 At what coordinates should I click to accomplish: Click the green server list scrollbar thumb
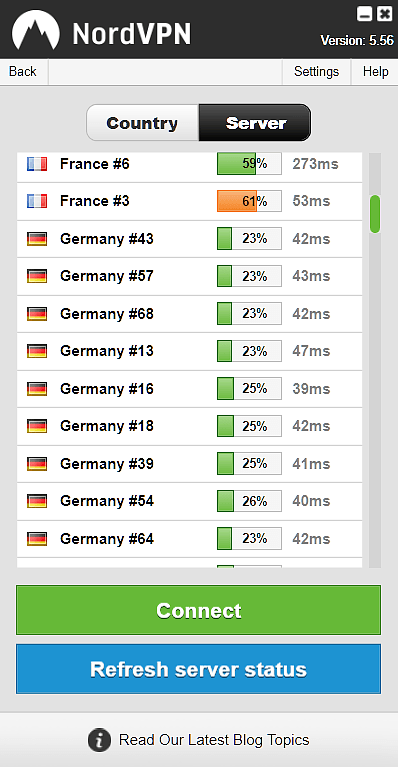(375, 214)
